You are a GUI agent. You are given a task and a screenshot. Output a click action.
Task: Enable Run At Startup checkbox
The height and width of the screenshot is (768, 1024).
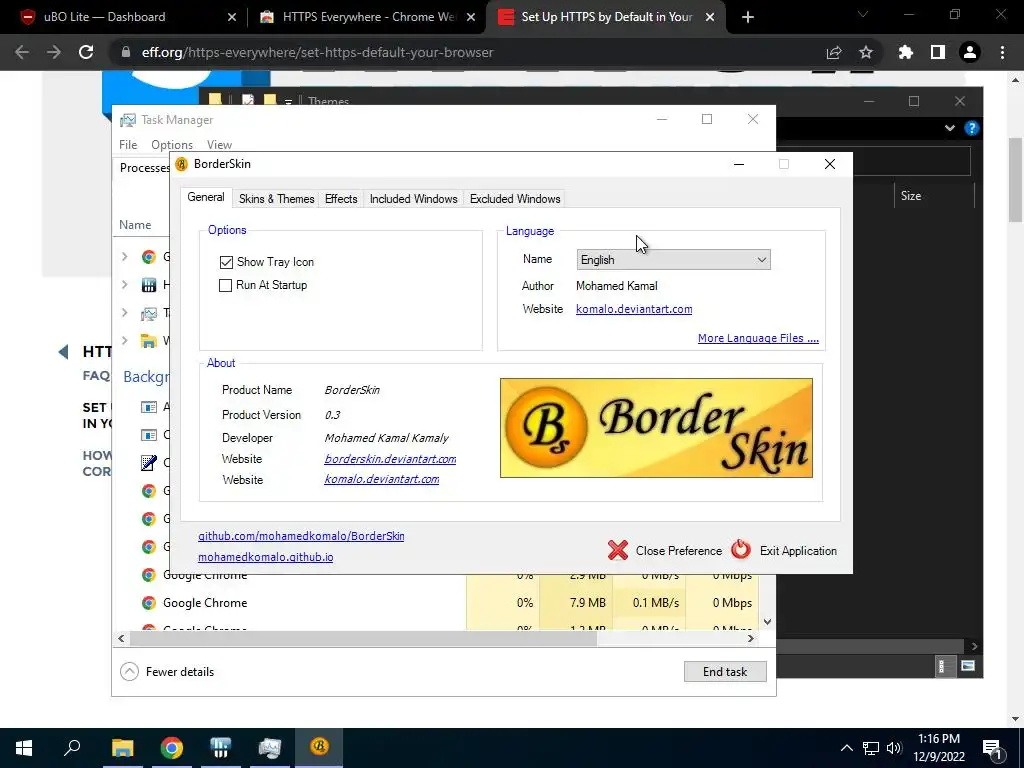click(225, 285)
